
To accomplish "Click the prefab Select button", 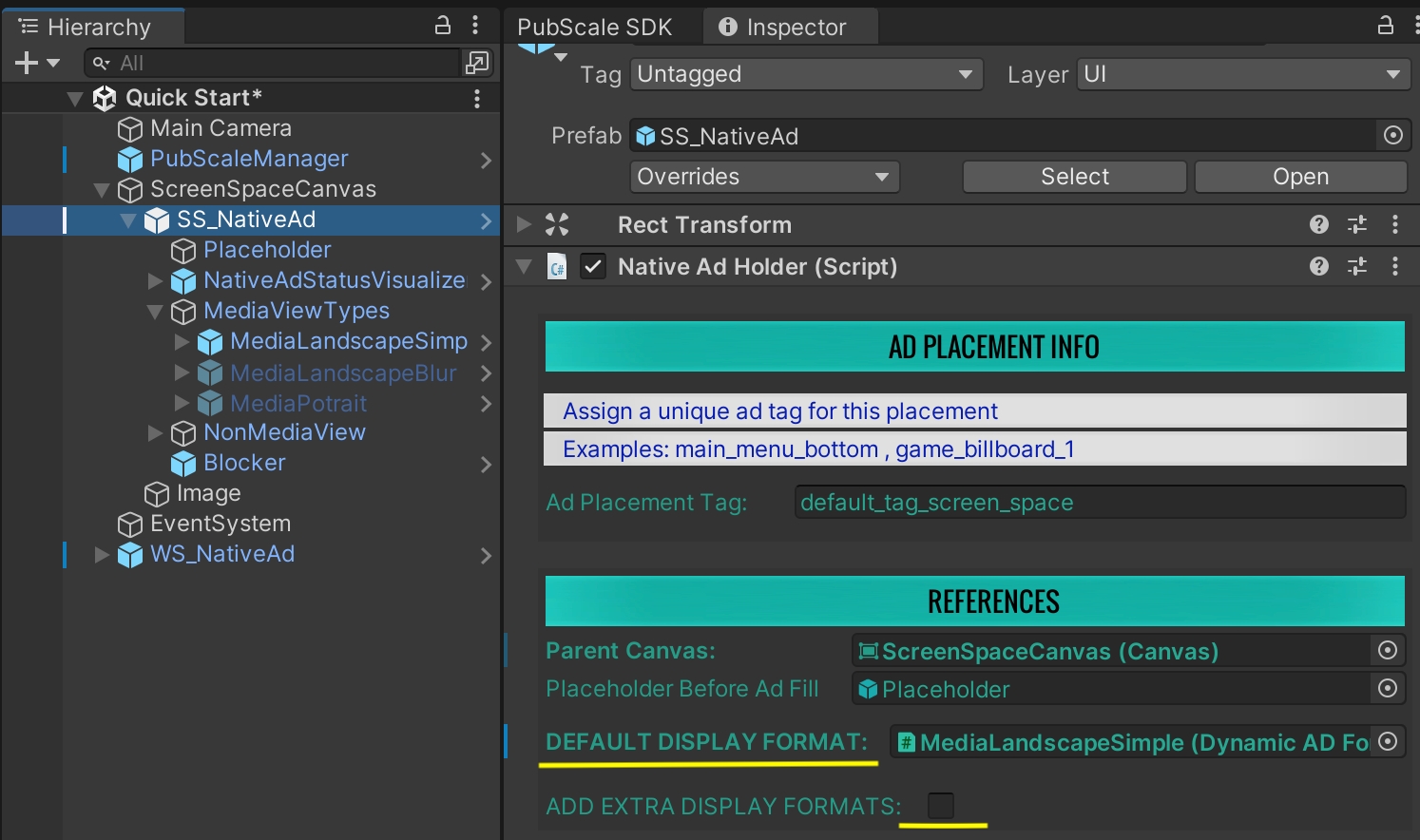I will point(1074,177).
